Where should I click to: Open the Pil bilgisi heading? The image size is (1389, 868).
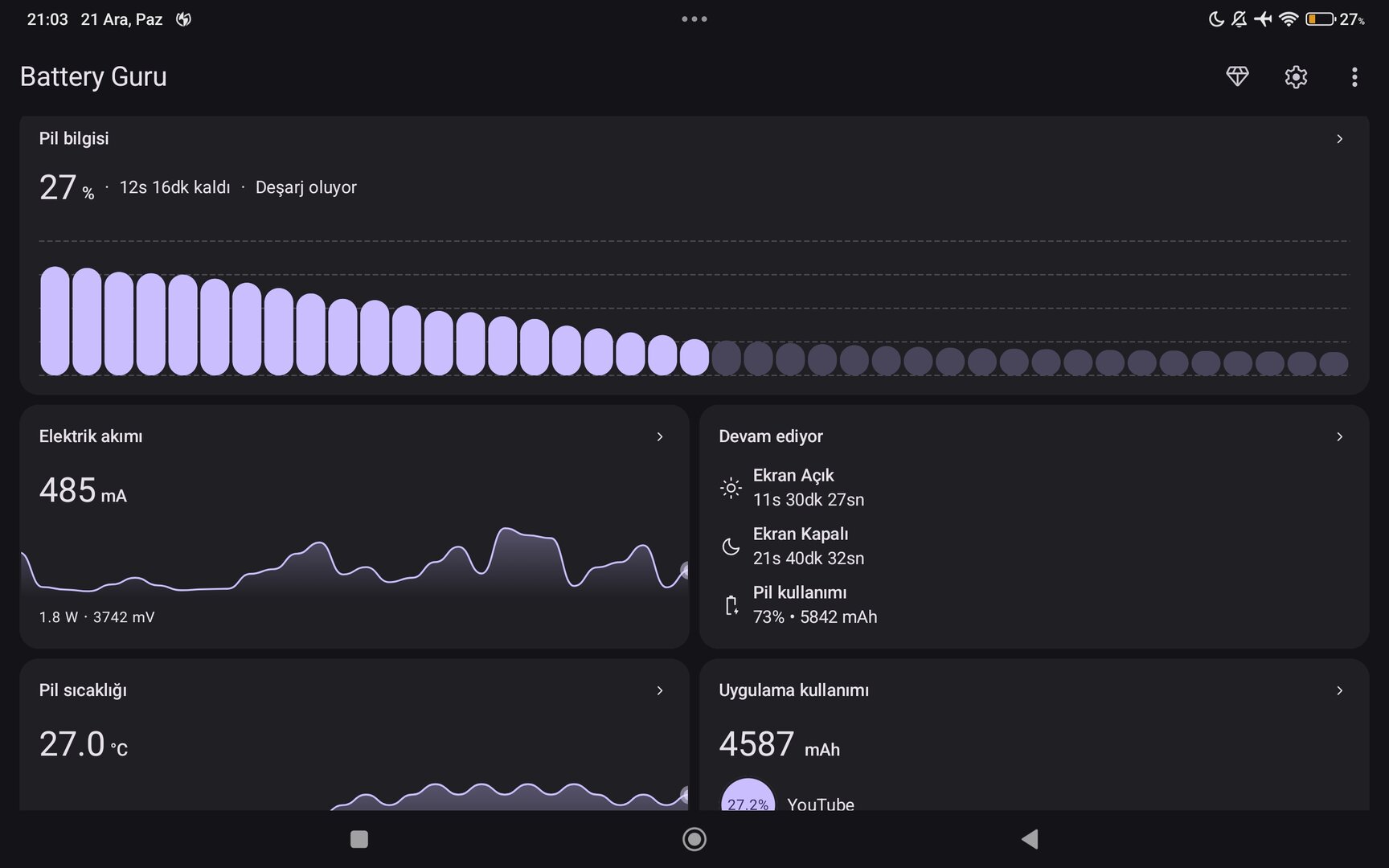(74, 138)
